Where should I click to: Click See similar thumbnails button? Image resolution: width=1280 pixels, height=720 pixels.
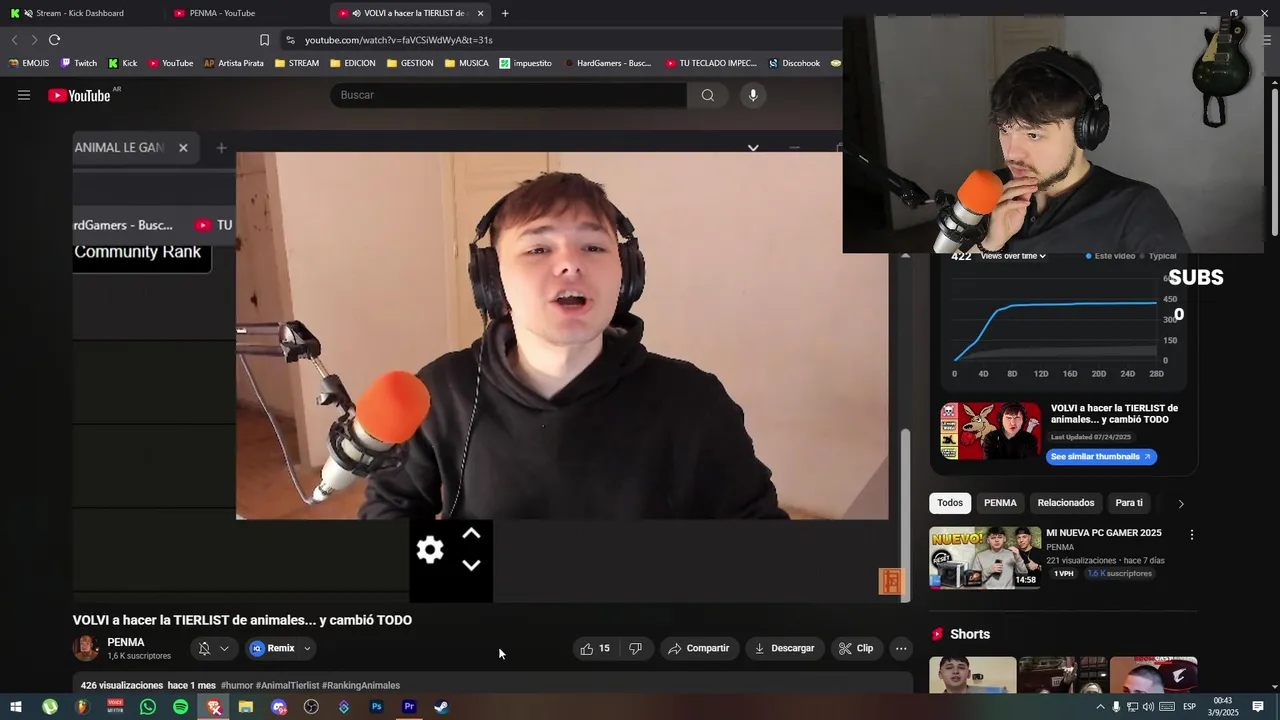tap(1101, 457)
